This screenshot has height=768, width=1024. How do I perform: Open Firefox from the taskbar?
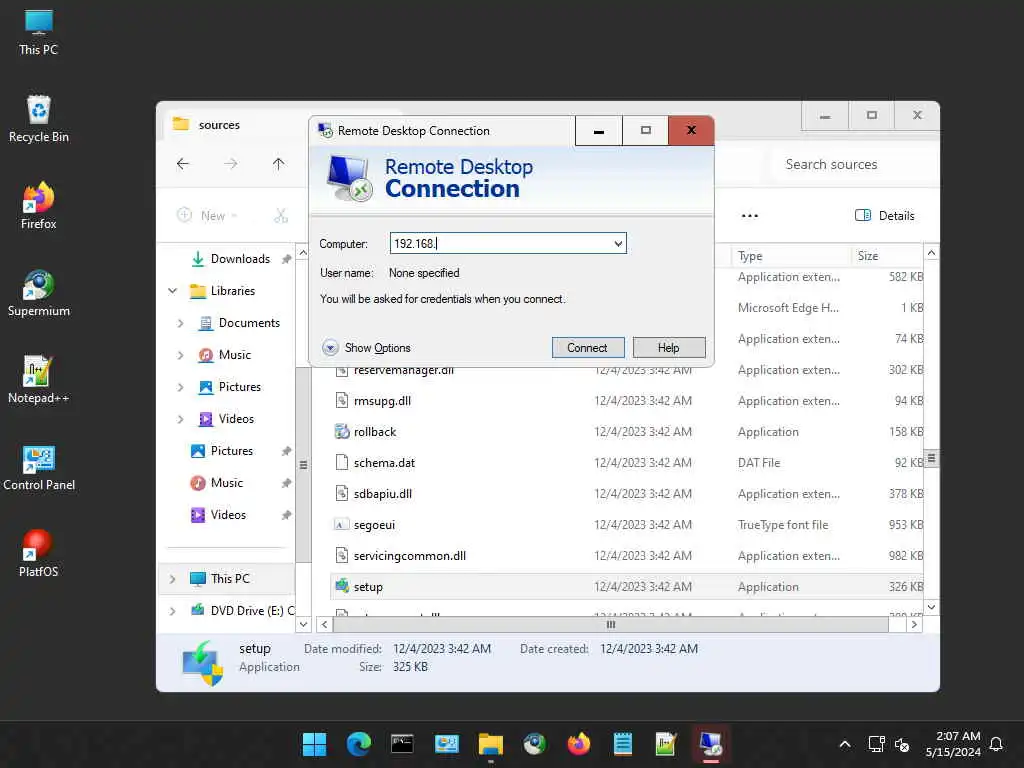tap(579, 744)
